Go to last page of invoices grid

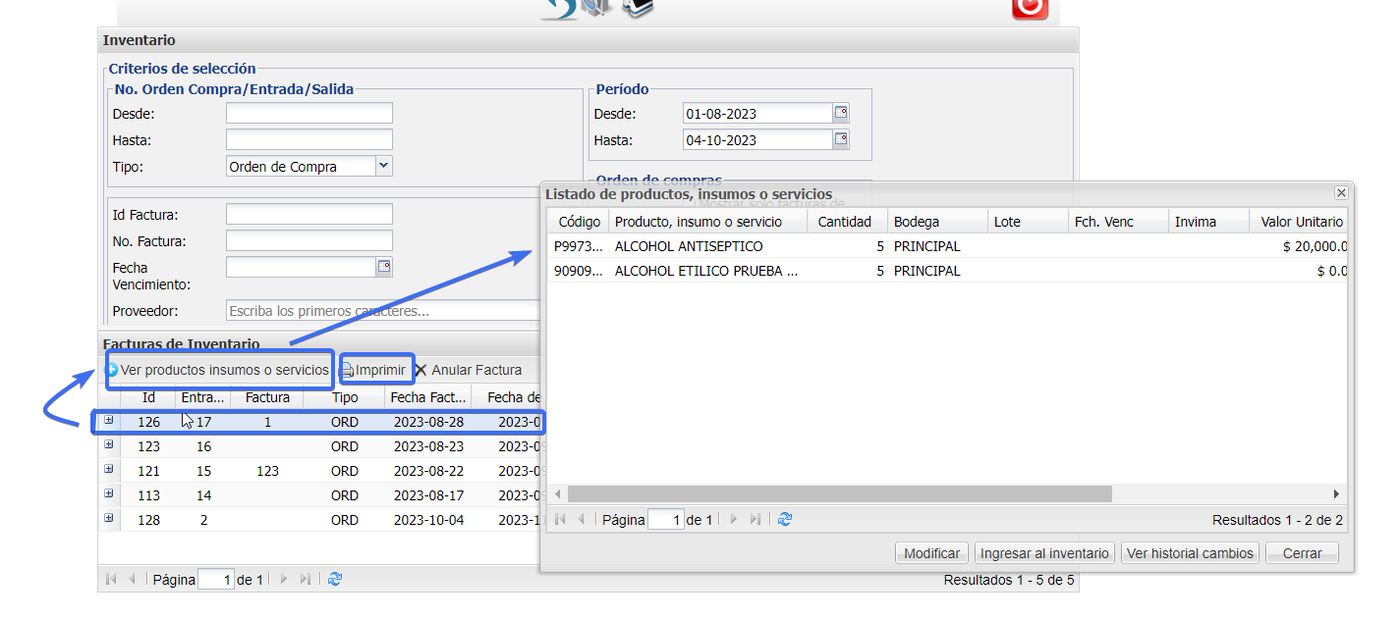click(305, 579)
